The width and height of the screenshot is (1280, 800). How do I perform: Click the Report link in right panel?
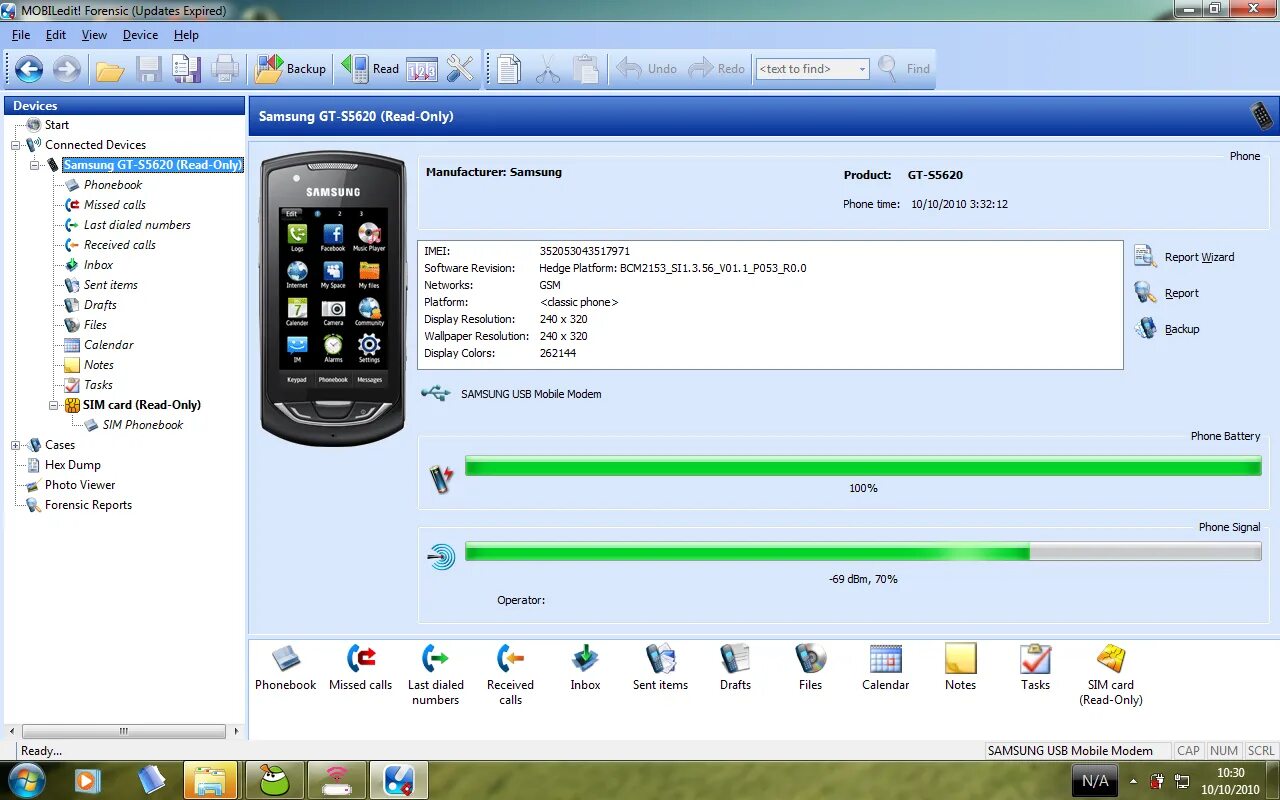(1182, 293)
